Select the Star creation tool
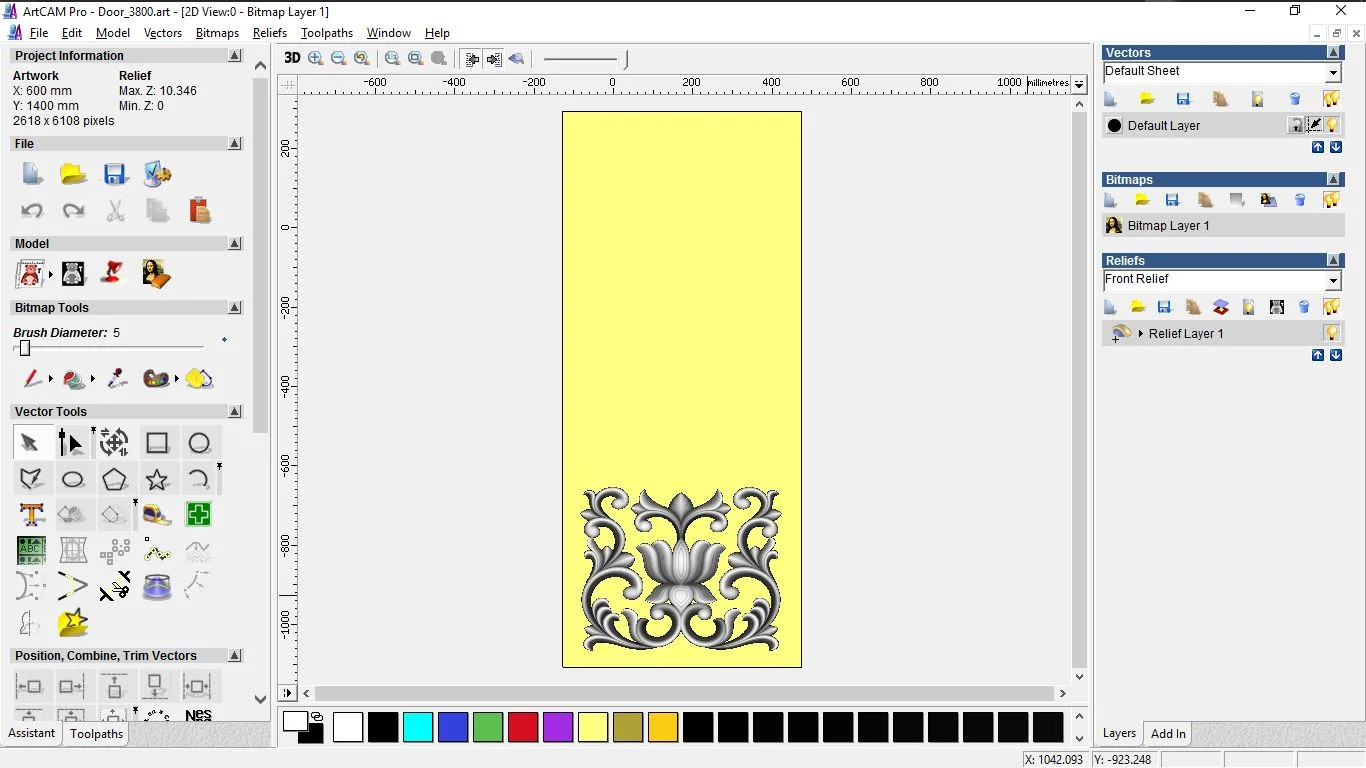 pyautogui.click(x=157, y=479)
